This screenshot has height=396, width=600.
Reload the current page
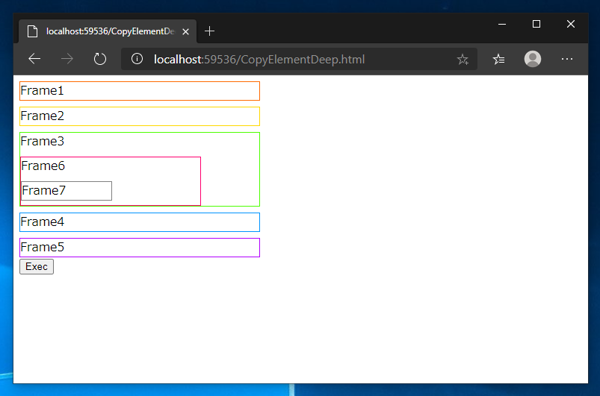pyautogui.click(x=100, y=59)
